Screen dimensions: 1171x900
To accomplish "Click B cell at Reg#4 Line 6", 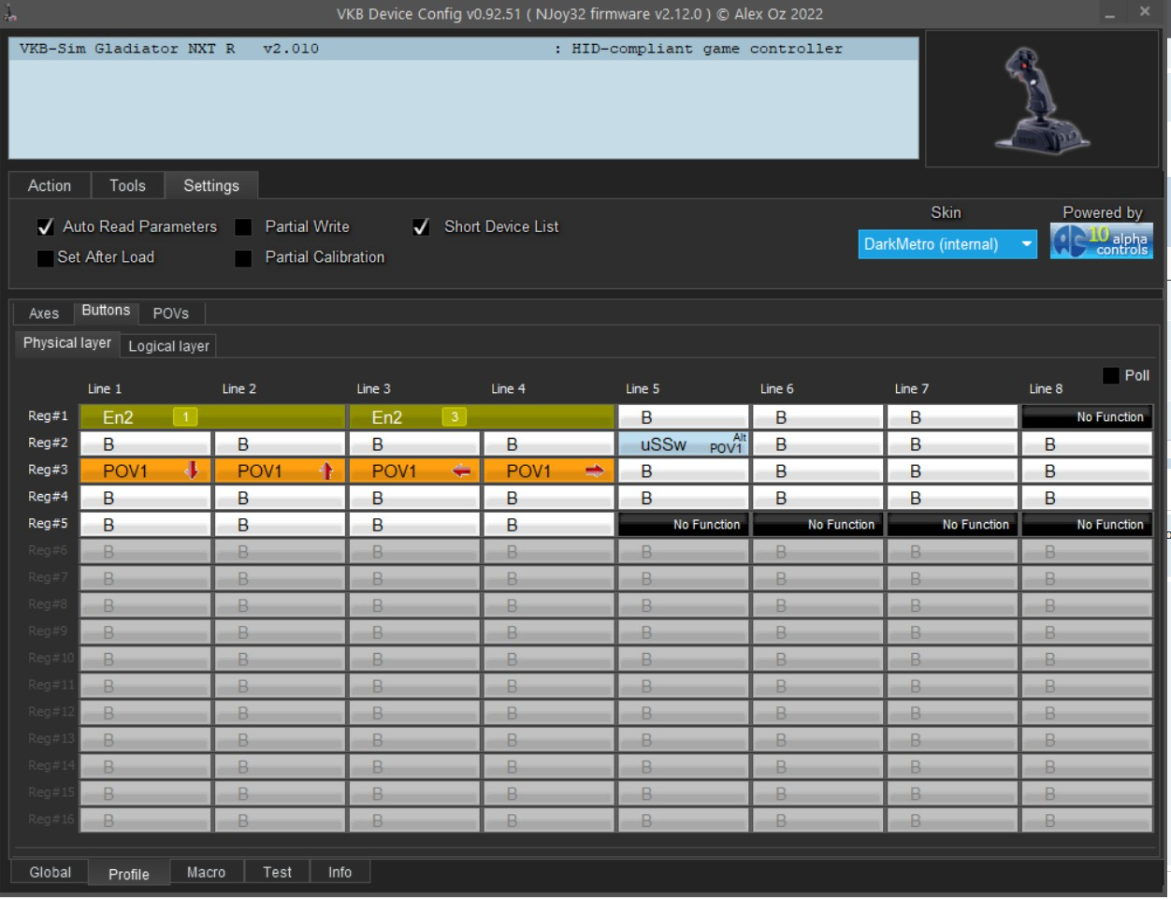I will [818, 497].
